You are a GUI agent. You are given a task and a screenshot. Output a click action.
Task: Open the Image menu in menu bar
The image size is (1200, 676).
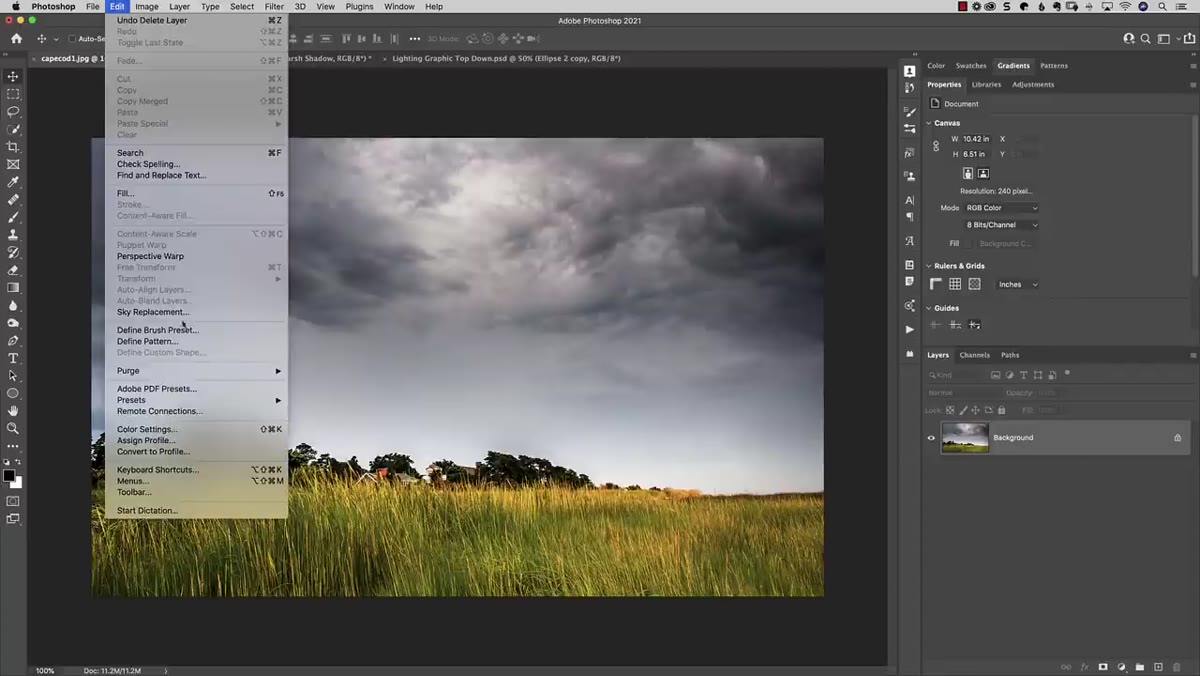tap(147, 6)
